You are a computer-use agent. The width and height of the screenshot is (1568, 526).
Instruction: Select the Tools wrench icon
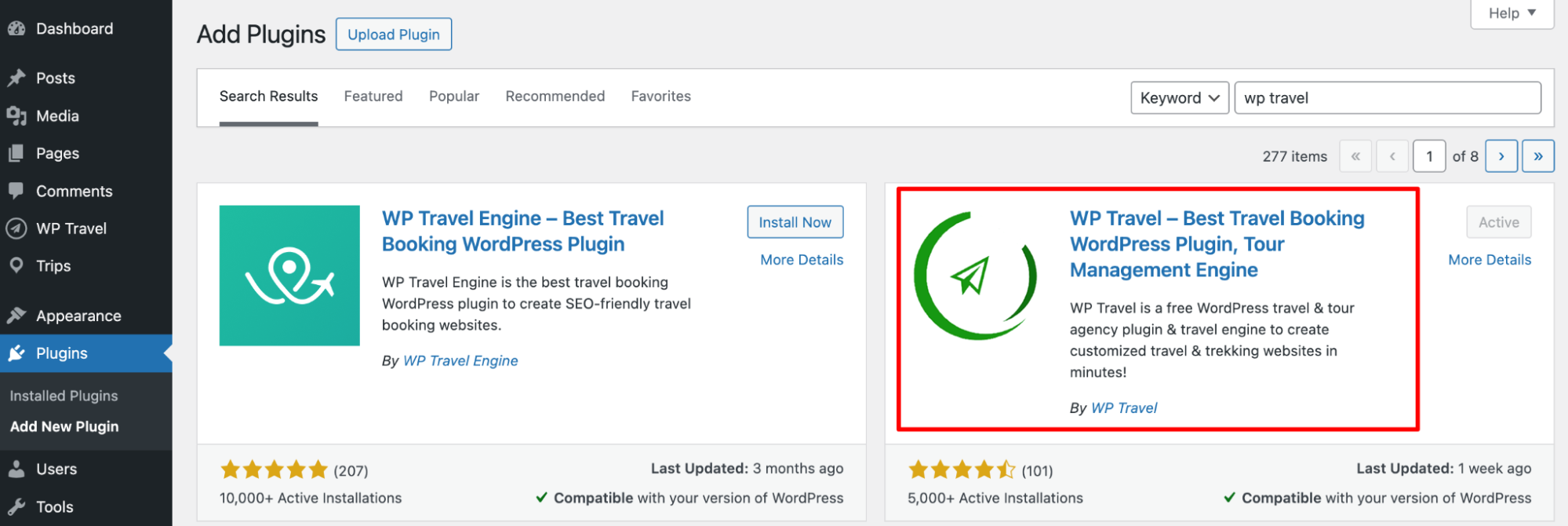coord(18,506)
